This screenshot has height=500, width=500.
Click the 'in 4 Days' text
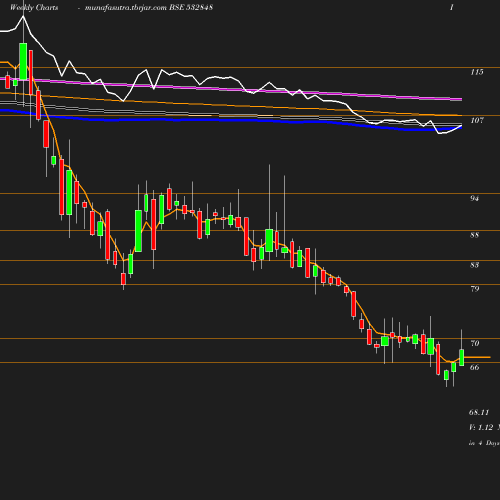[484, 443]
